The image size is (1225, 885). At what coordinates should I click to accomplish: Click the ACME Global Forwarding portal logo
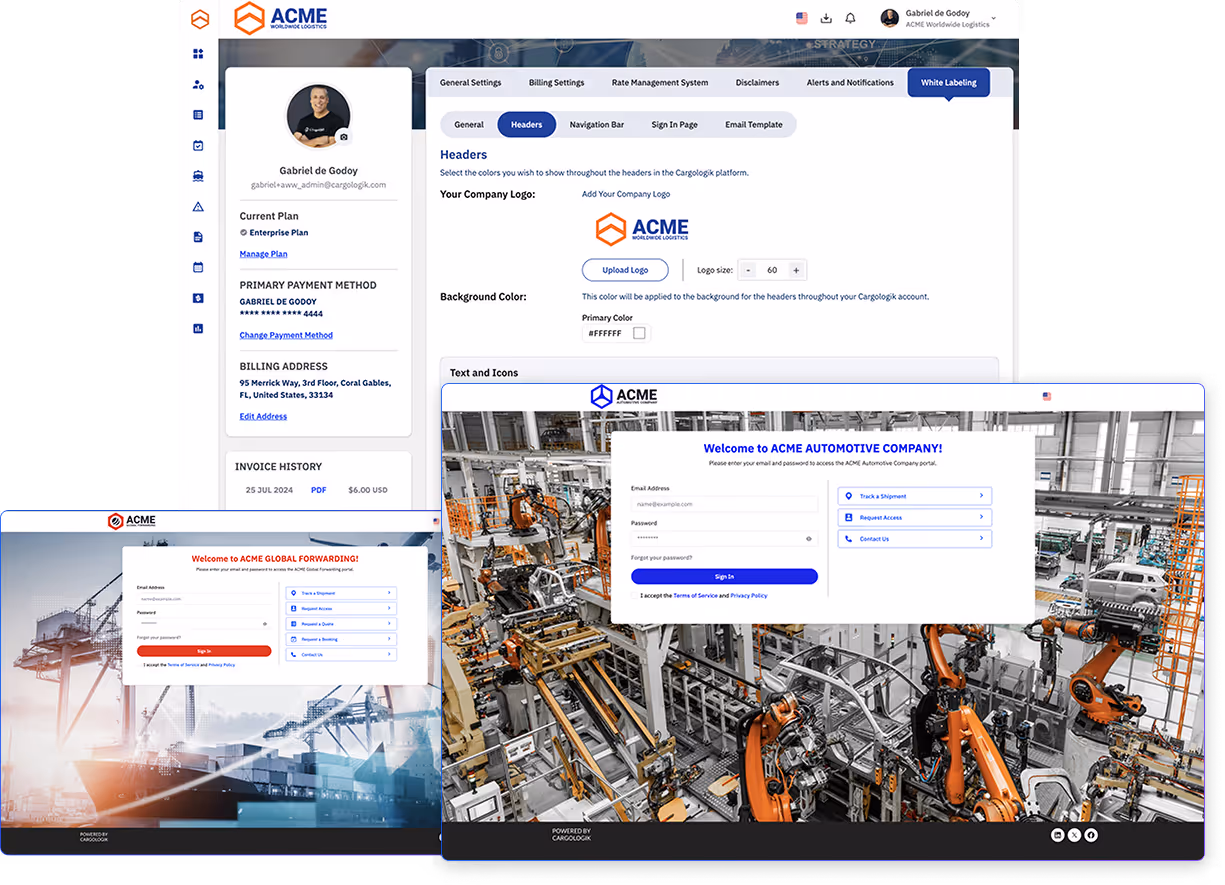[132, 521]
